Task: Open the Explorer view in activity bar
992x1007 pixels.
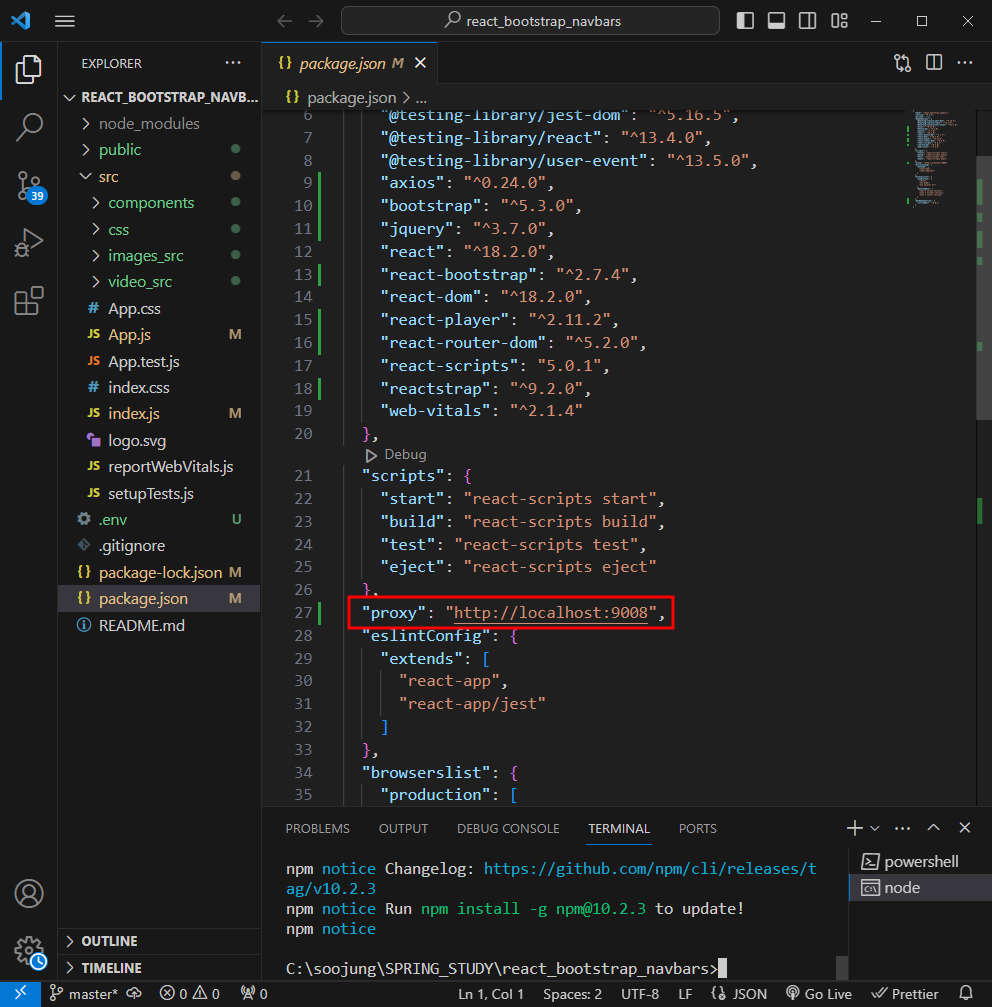Action: (x=28, y=69)
